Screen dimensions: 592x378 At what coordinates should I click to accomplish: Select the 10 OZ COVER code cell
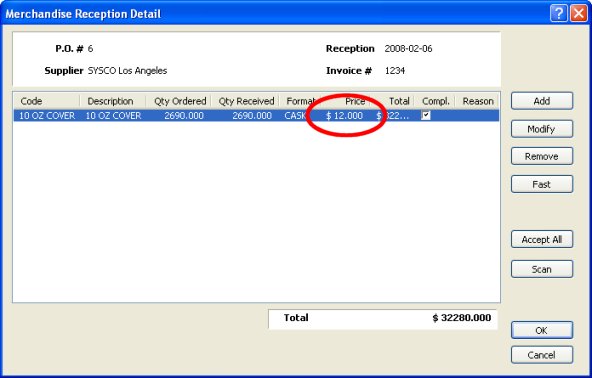click(47, 116)
